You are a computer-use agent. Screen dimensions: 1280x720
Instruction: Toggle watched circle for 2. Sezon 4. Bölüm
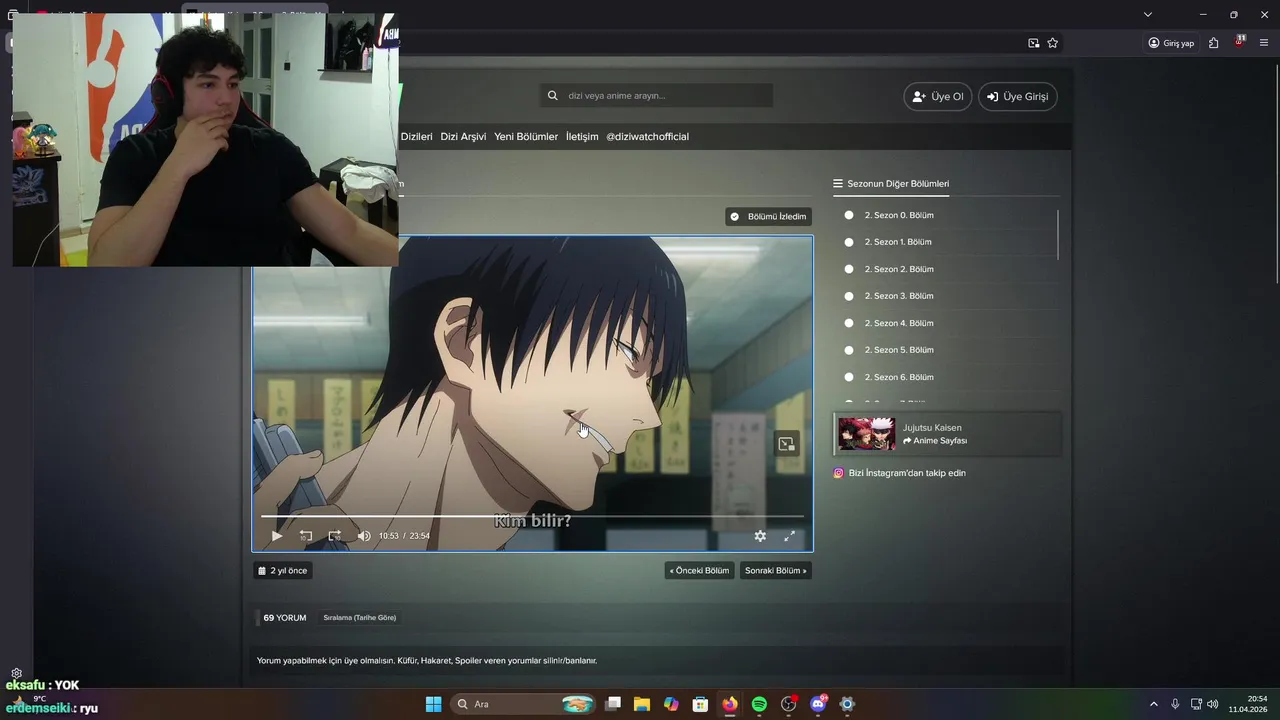[849, 323]
